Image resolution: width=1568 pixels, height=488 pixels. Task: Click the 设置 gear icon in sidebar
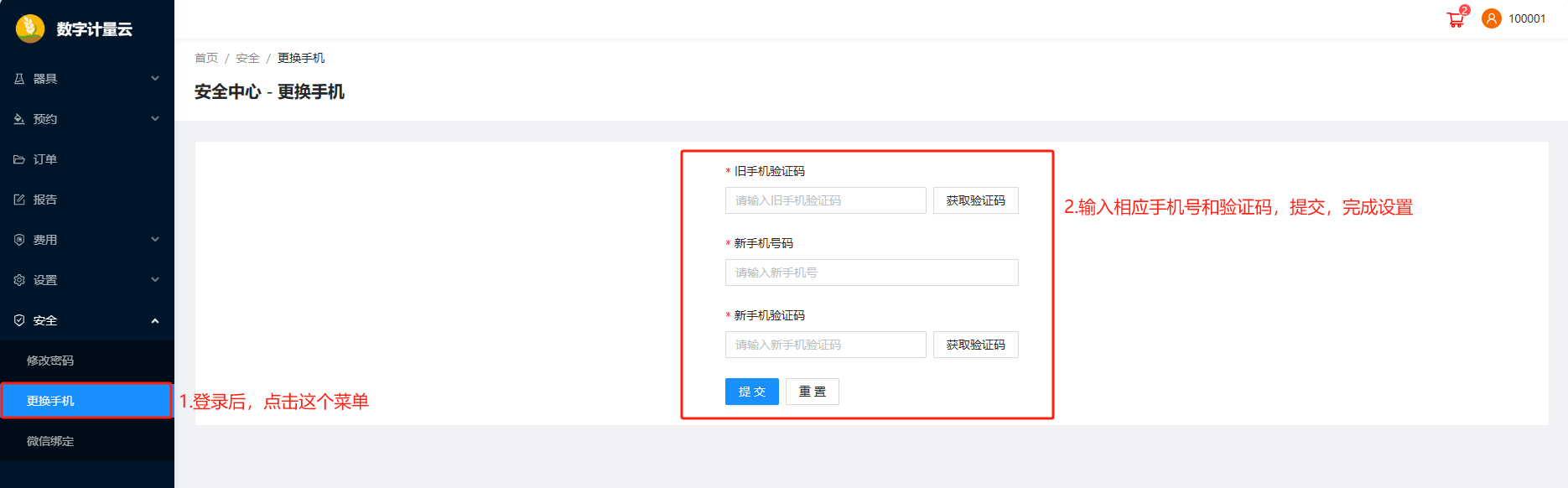pos(19,280)
